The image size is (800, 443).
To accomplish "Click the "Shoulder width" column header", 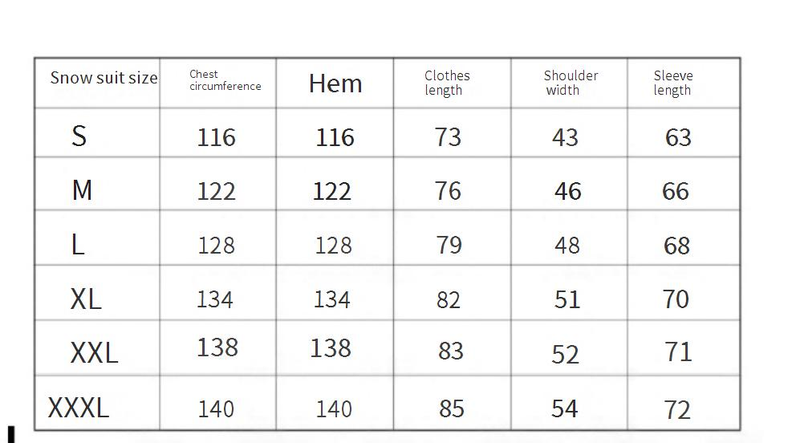I will coord(570,83).
